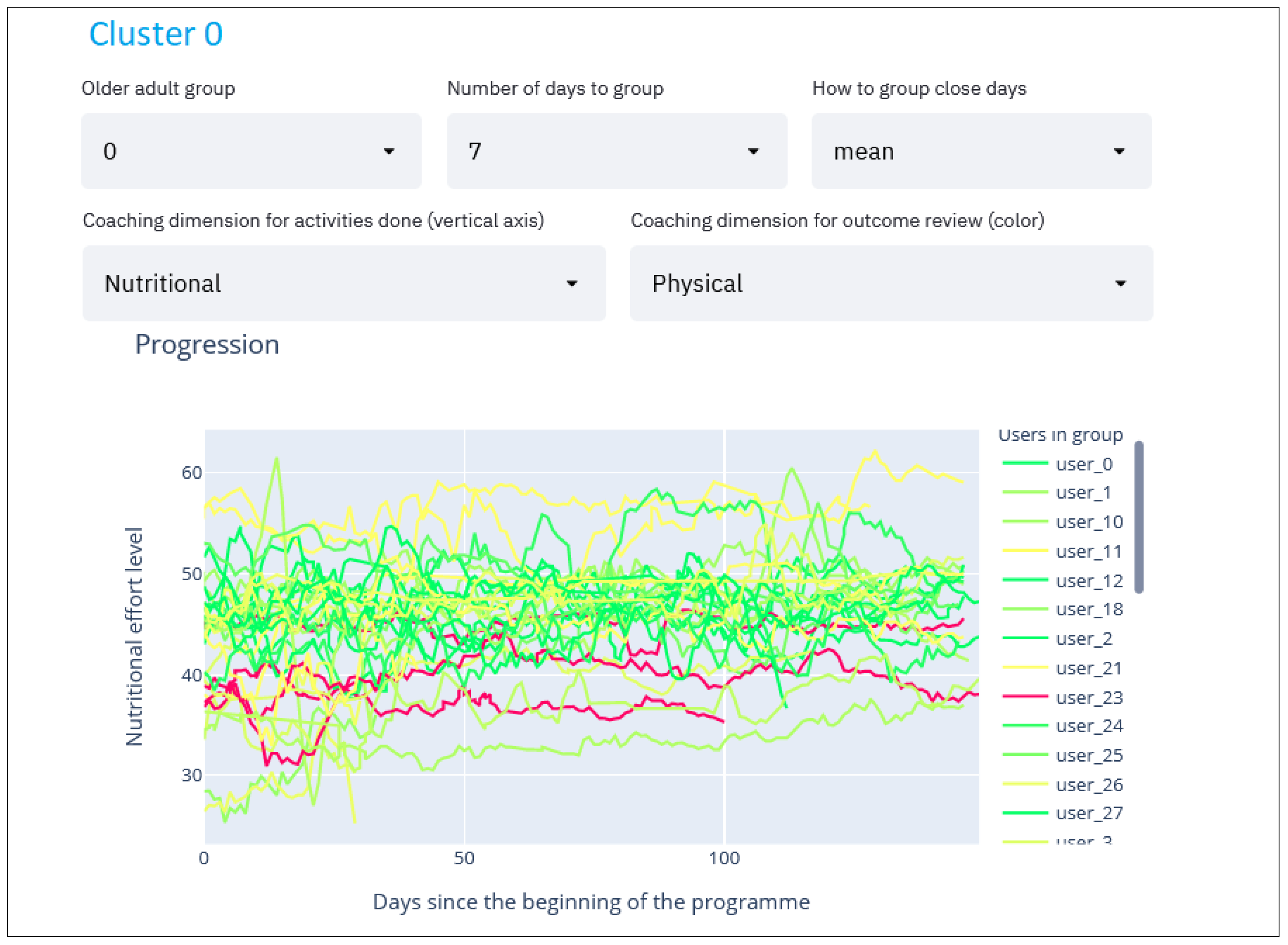This screenshot has height=945, width=1288.
Task: Click user_27 legend line swatch
Action: click(1025, 813)
